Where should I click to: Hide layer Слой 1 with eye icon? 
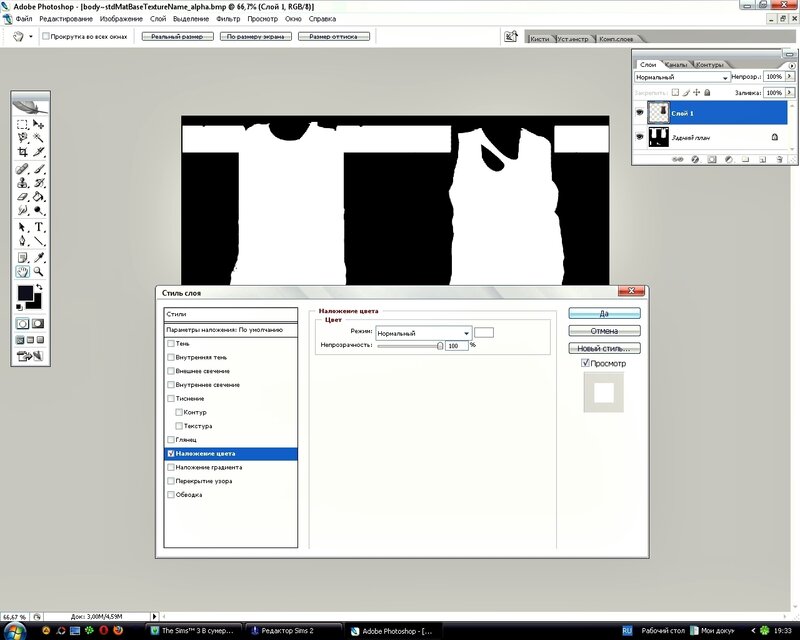click(x=640, y=113)
